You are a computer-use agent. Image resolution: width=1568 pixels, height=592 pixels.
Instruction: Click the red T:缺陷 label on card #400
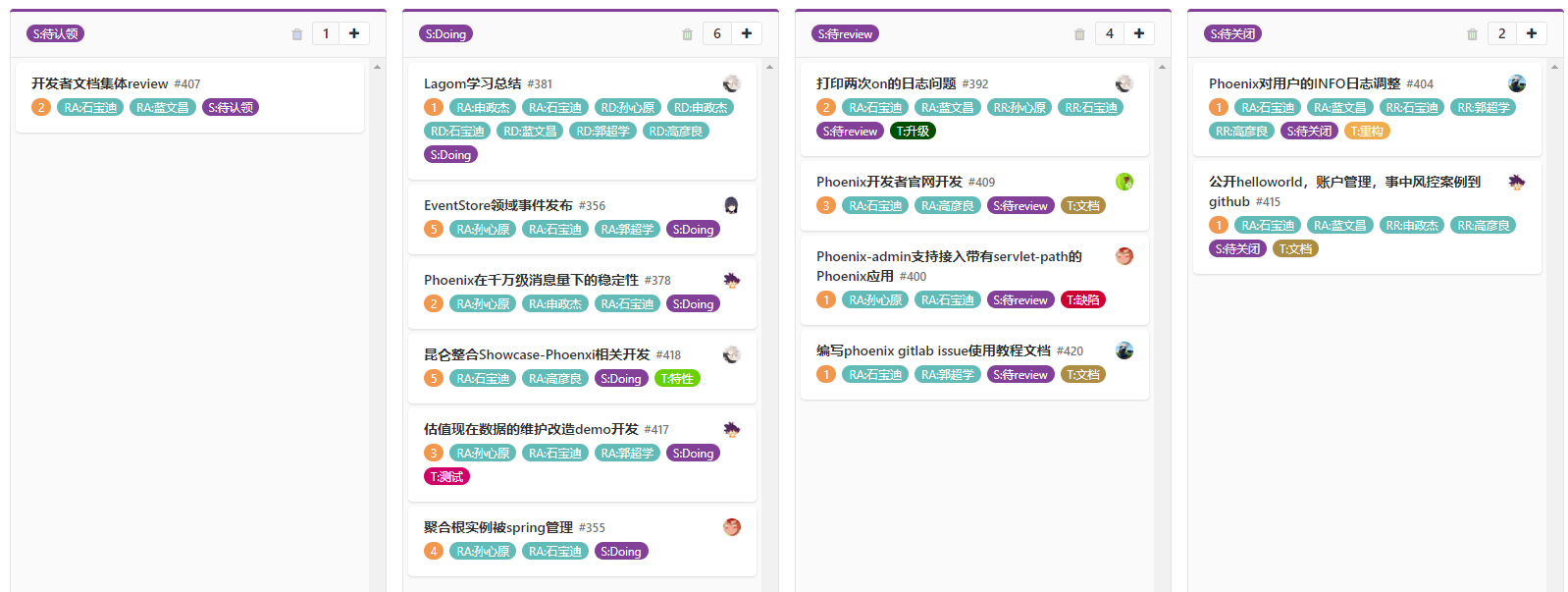(x=1083, y=299)
